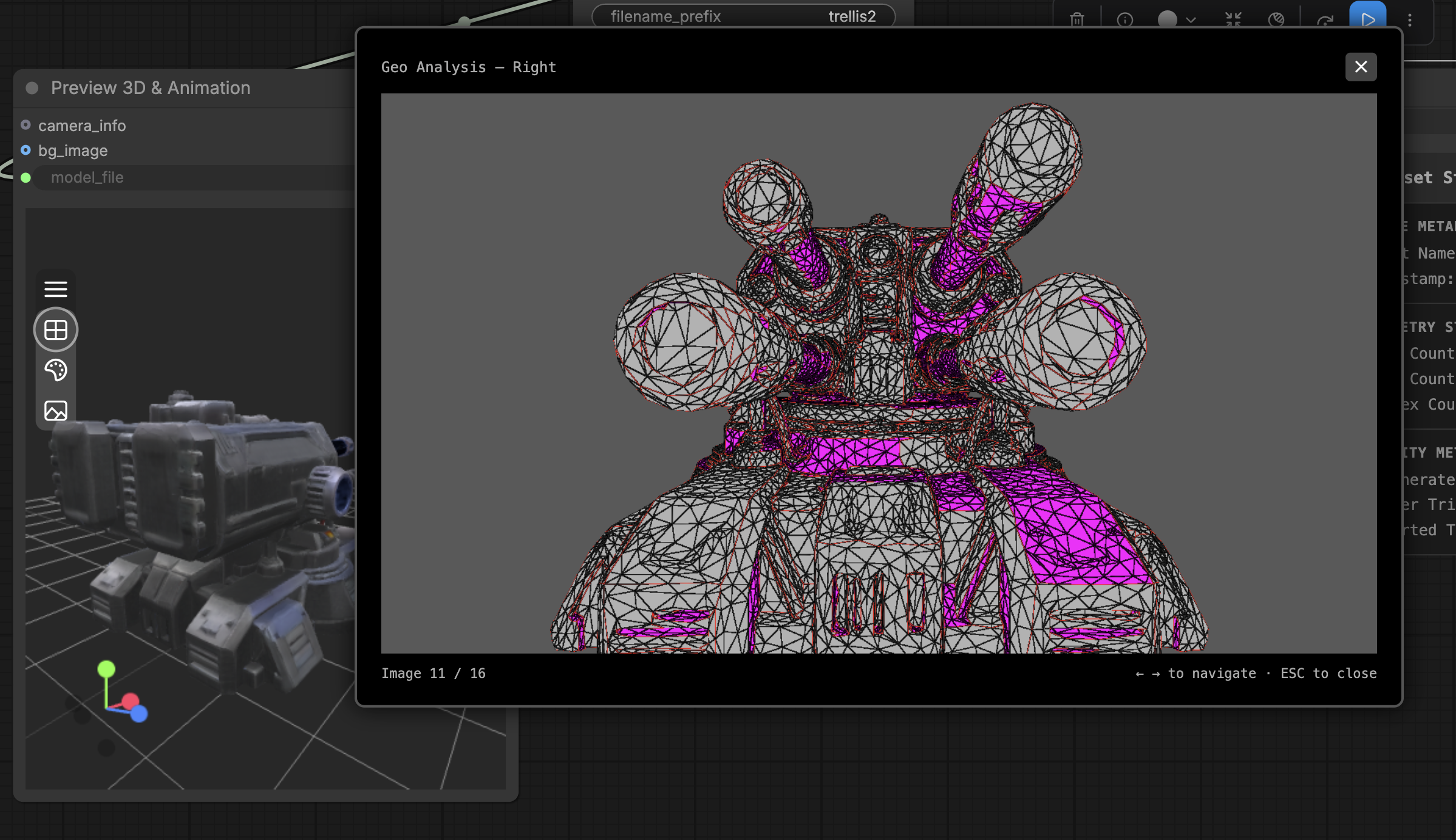
Task: Delete the selected node with trash icon
Action: click(x=1077, y=19)
